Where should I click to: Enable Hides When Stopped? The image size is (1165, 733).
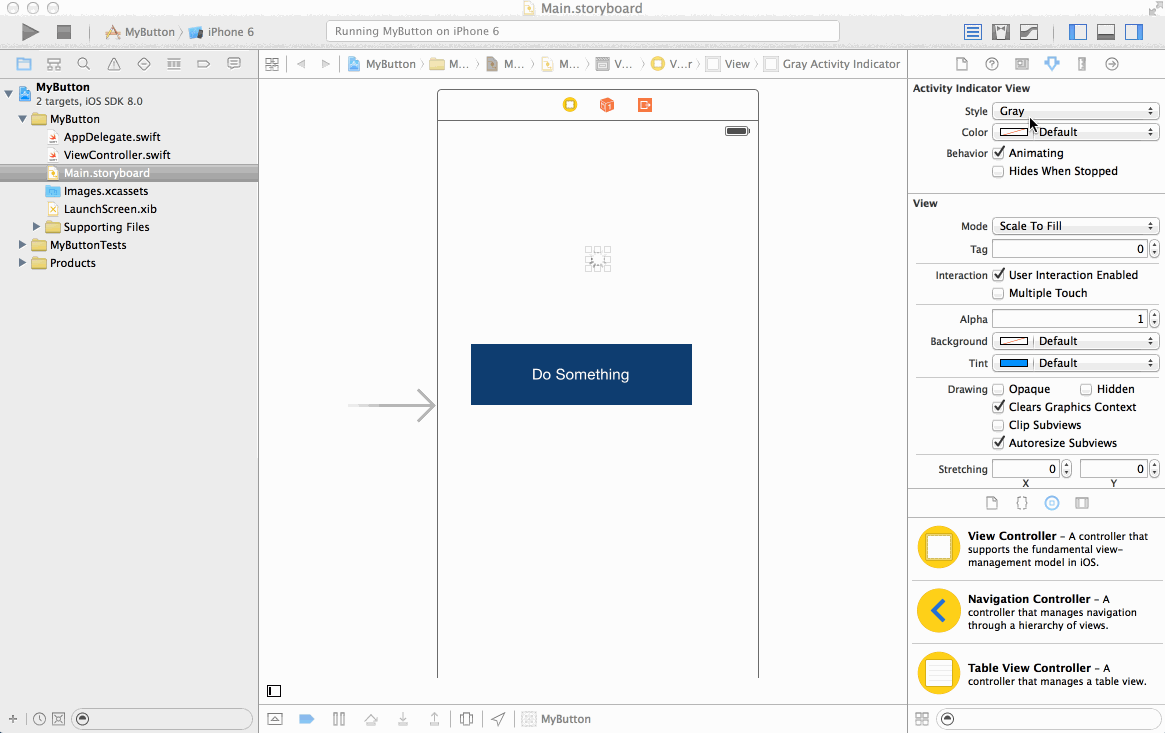coord(999,171)
